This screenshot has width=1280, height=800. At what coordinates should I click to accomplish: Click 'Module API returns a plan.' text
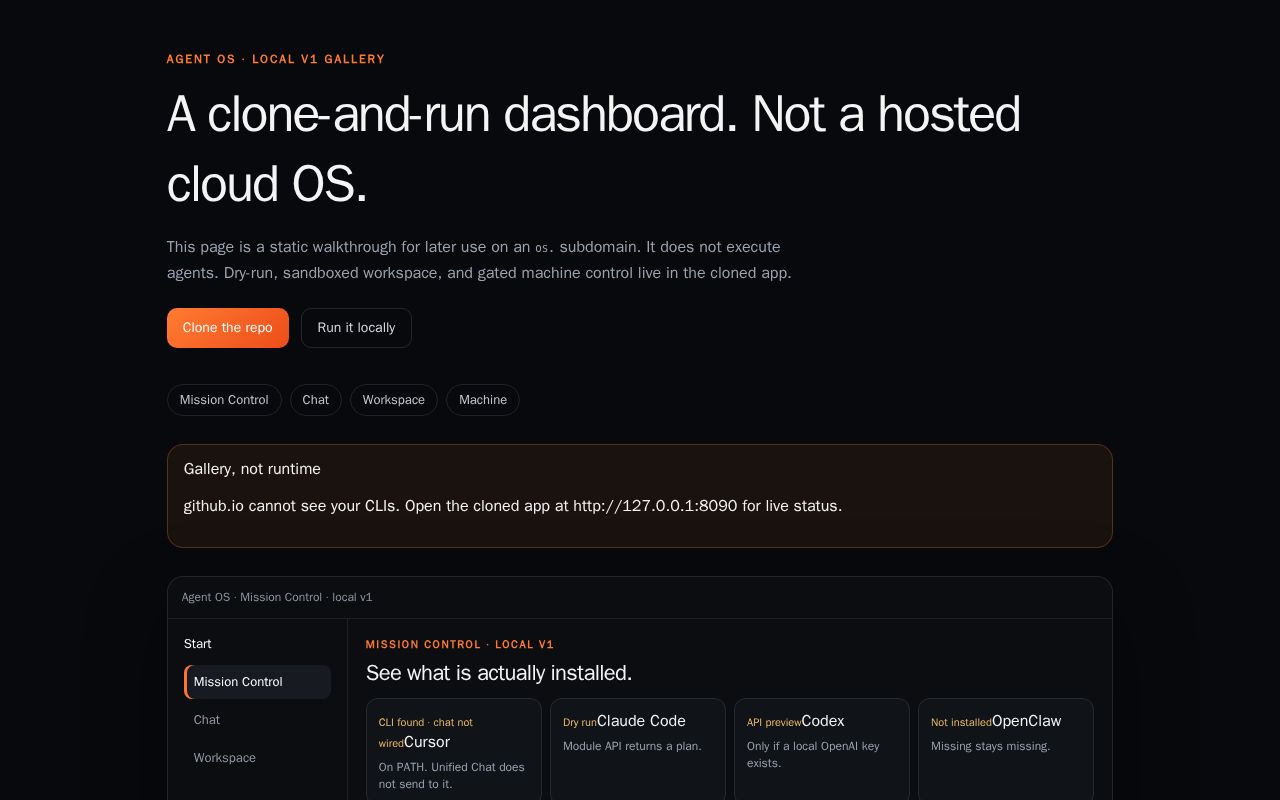tap(632, 746)
